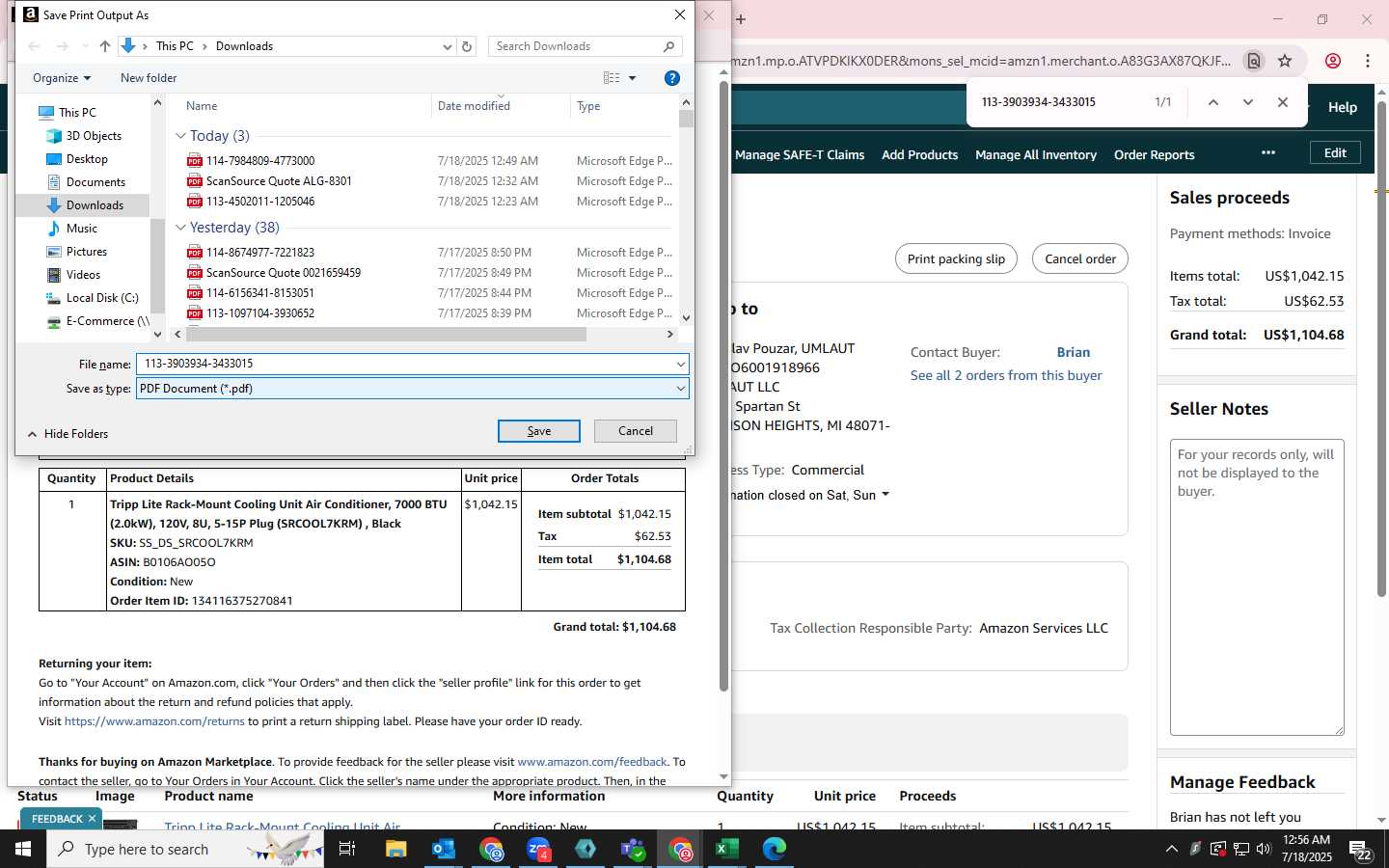Select Desktop in navigation pane

click(x=87, y=159)
